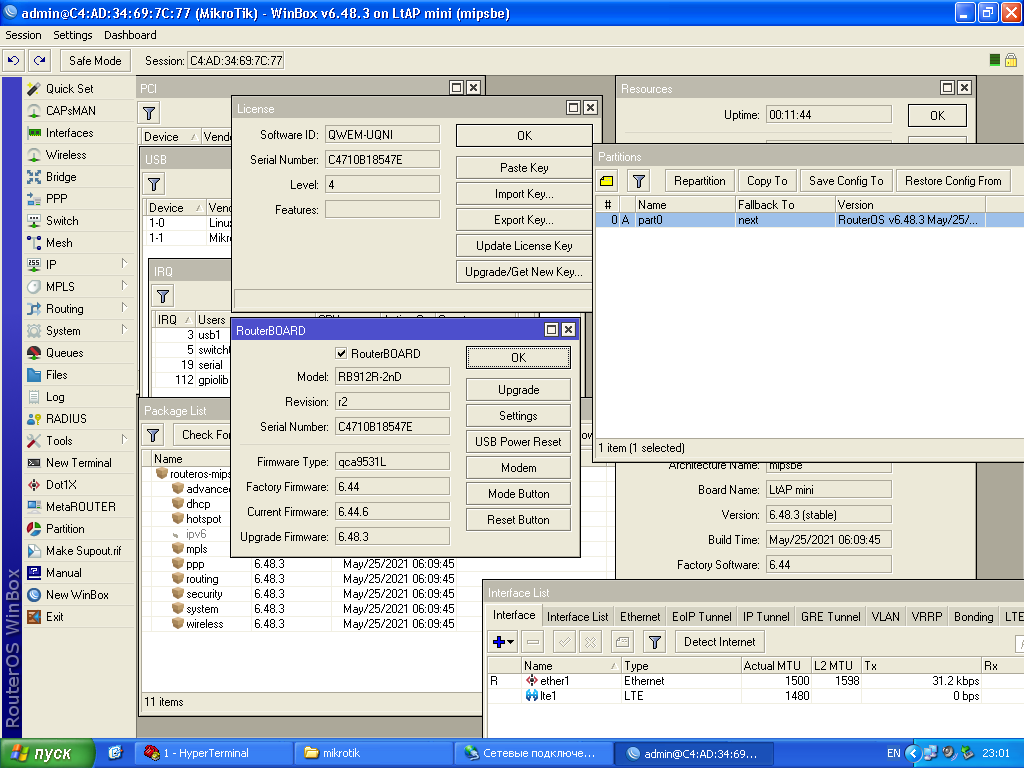Click Paste Key in License window
Viewport: 1024px width, 768px height.
(524, 168)
